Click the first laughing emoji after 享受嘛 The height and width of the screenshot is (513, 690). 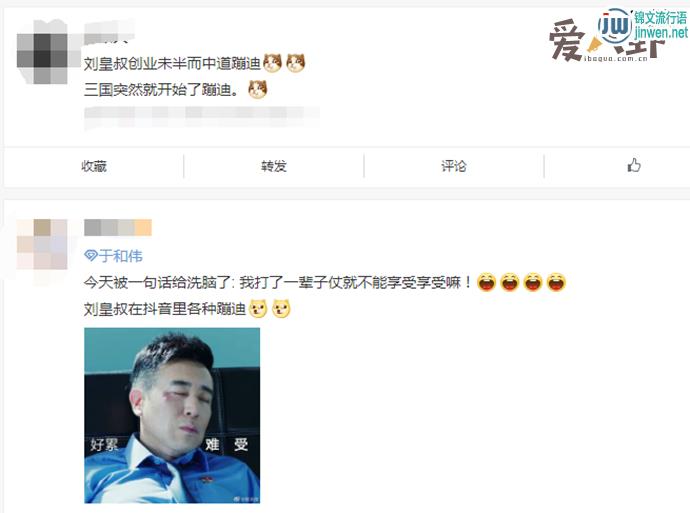pyautogui.click(x=486, y=282)
